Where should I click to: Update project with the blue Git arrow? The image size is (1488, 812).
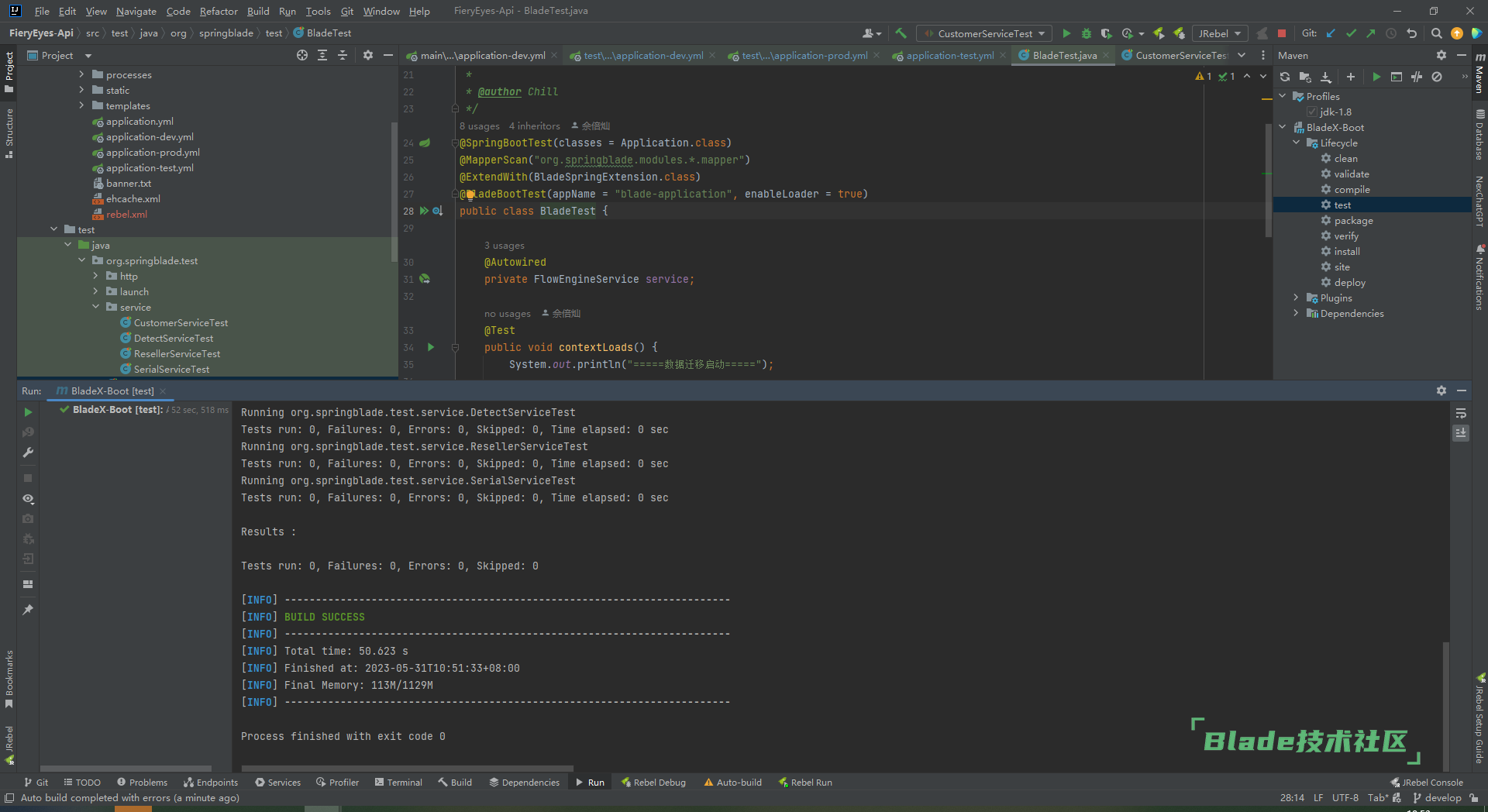[x=1331, y=33]
